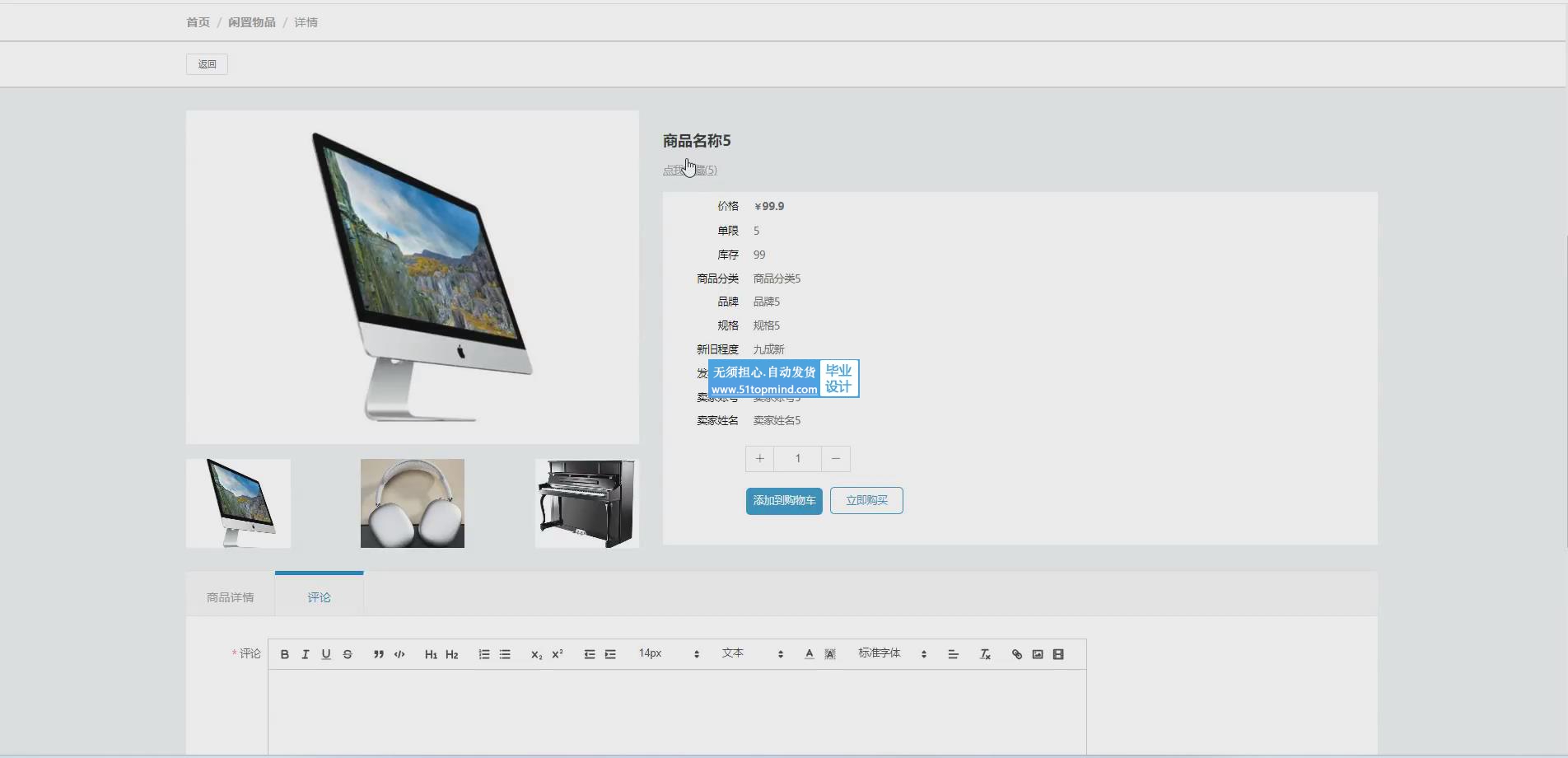This screenshot has width=1568, height=758.
Task: Click the 卖家姓名5 seller name value
Action: tap(777, 420)
